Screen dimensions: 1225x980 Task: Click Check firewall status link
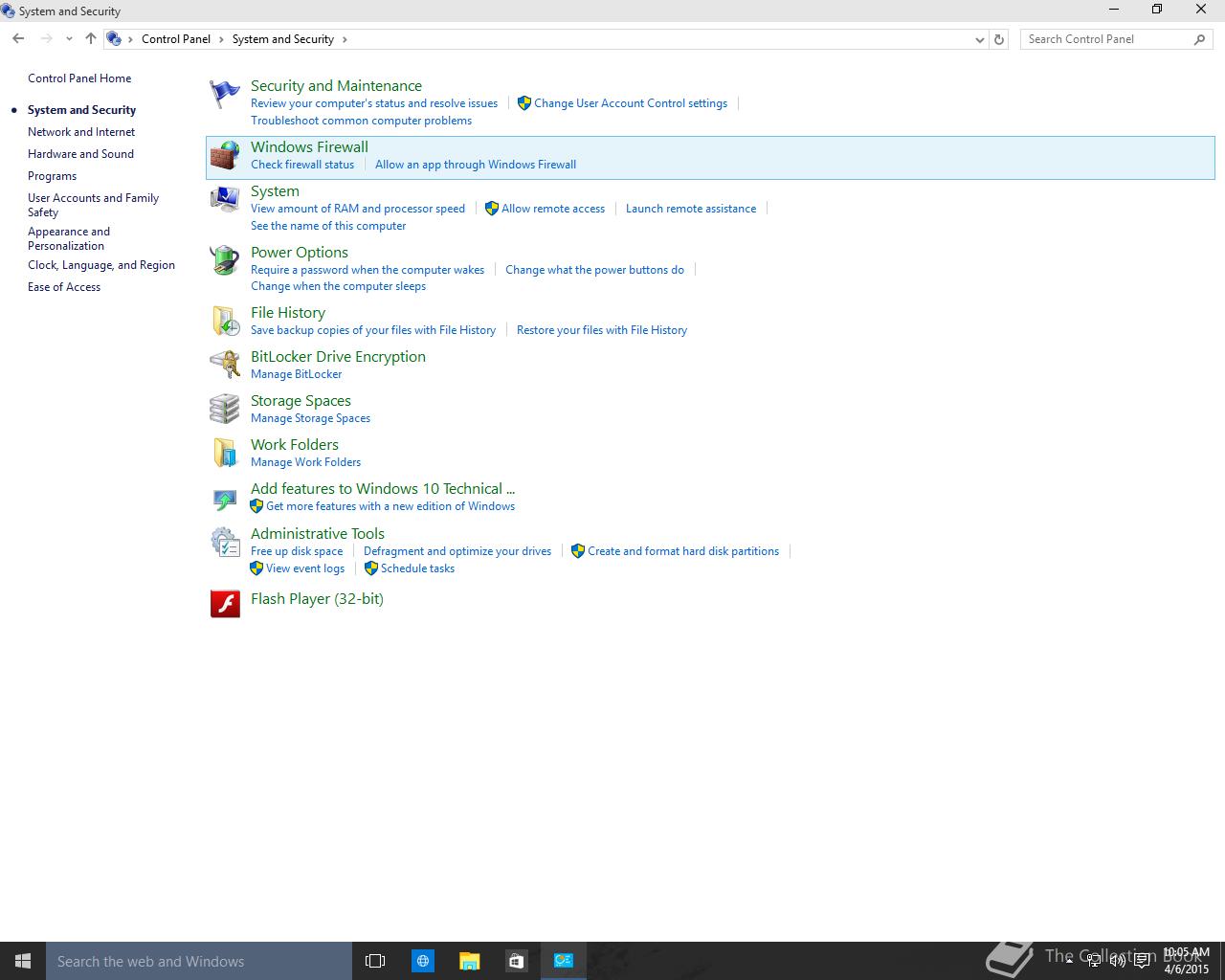pyautogui.click(x=302, y=165)
